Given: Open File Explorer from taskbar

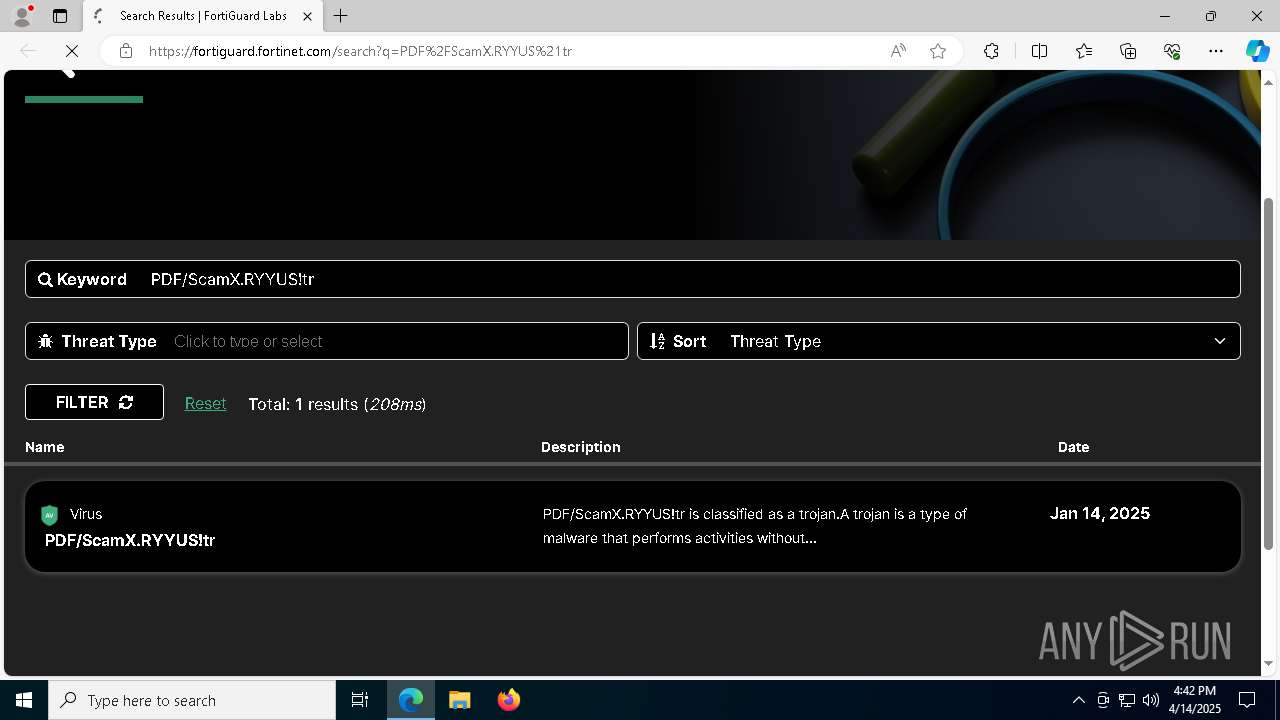Looking at the screenshot, I should pos(459,700).
